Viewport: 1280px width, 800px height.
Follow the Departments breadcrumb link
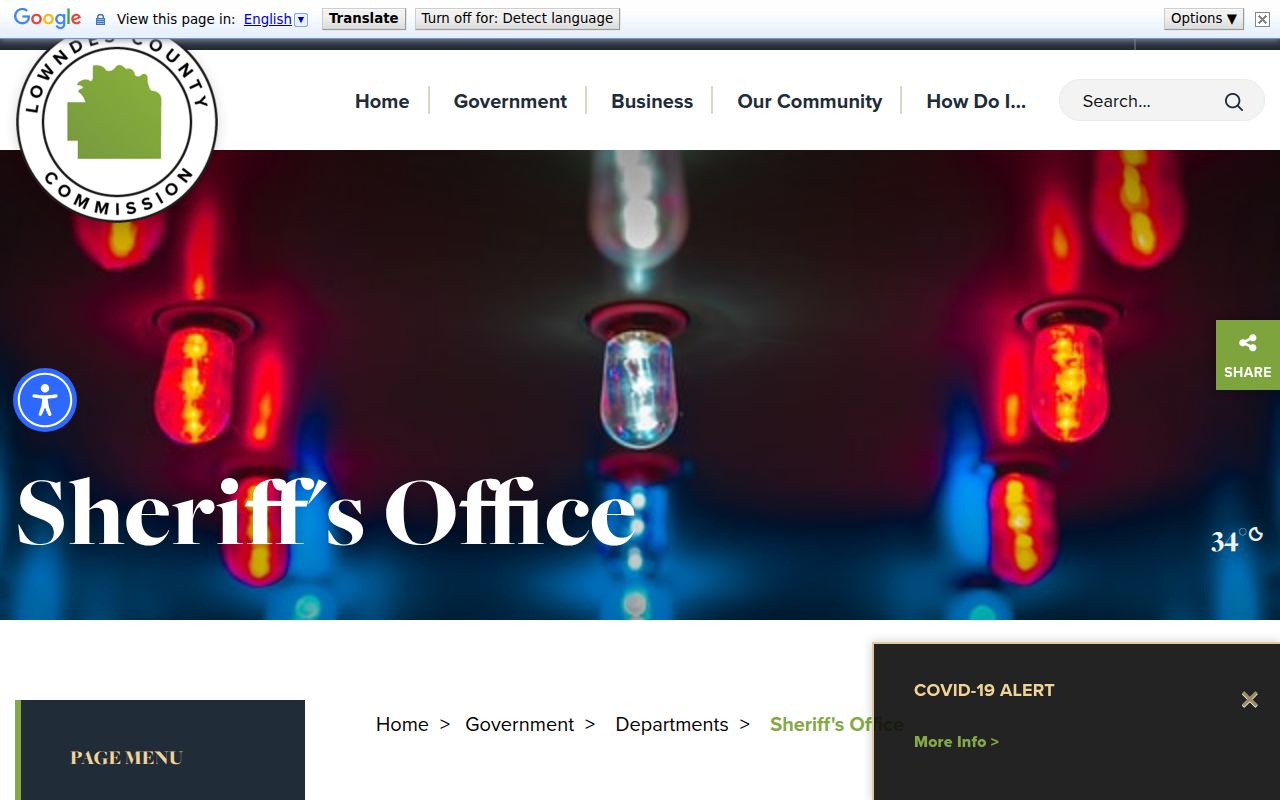tap(672, 724)
